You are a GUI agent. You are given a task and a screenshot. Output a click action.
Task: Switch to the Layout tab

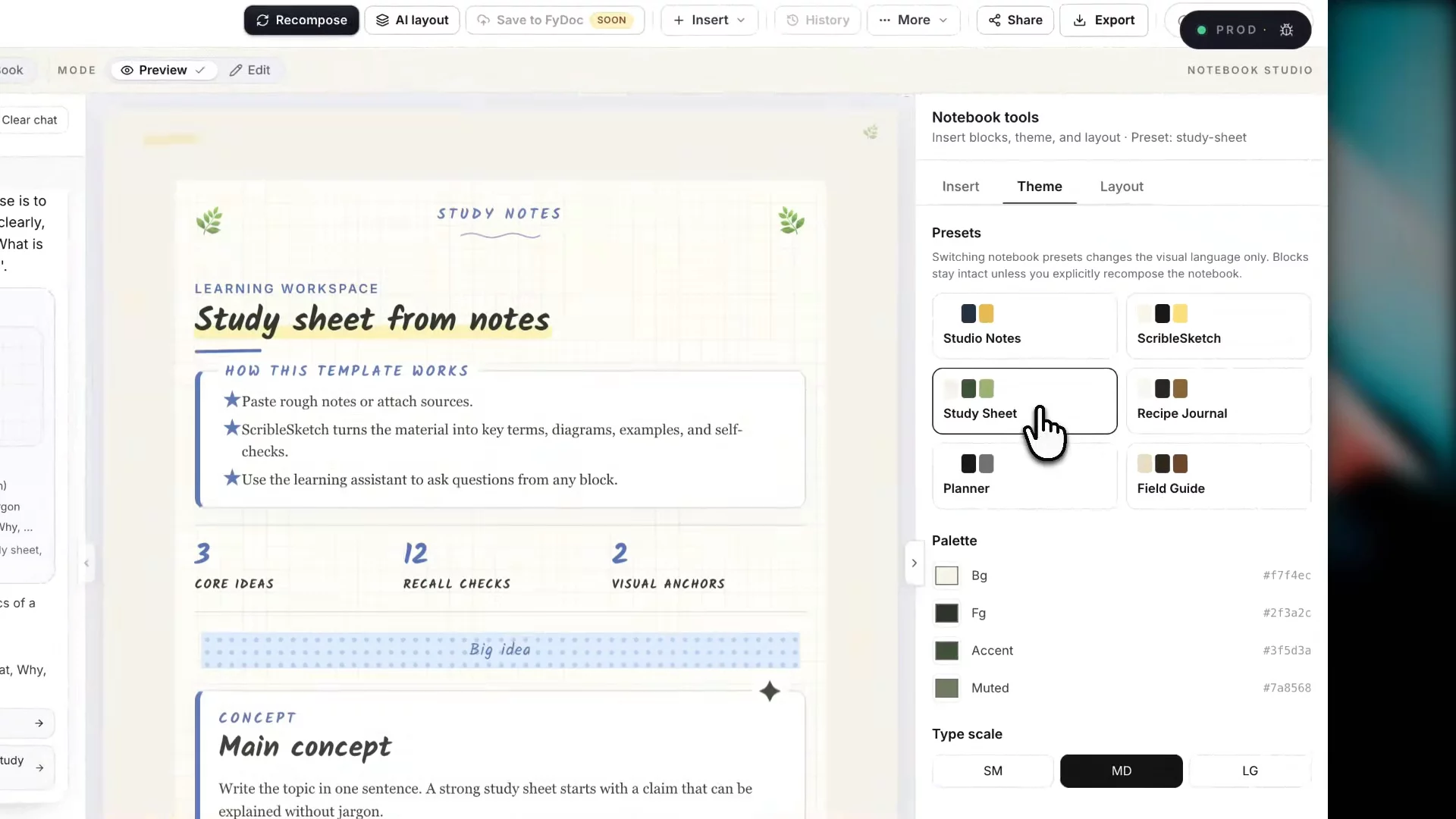click(x=1122, y=187)
